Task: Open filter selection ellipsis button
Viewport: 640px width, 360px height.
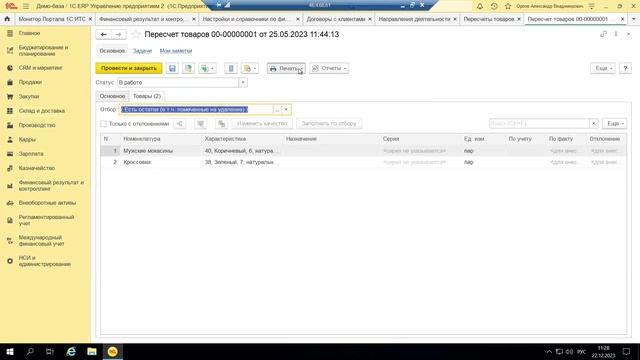Action: click(277, 109)
